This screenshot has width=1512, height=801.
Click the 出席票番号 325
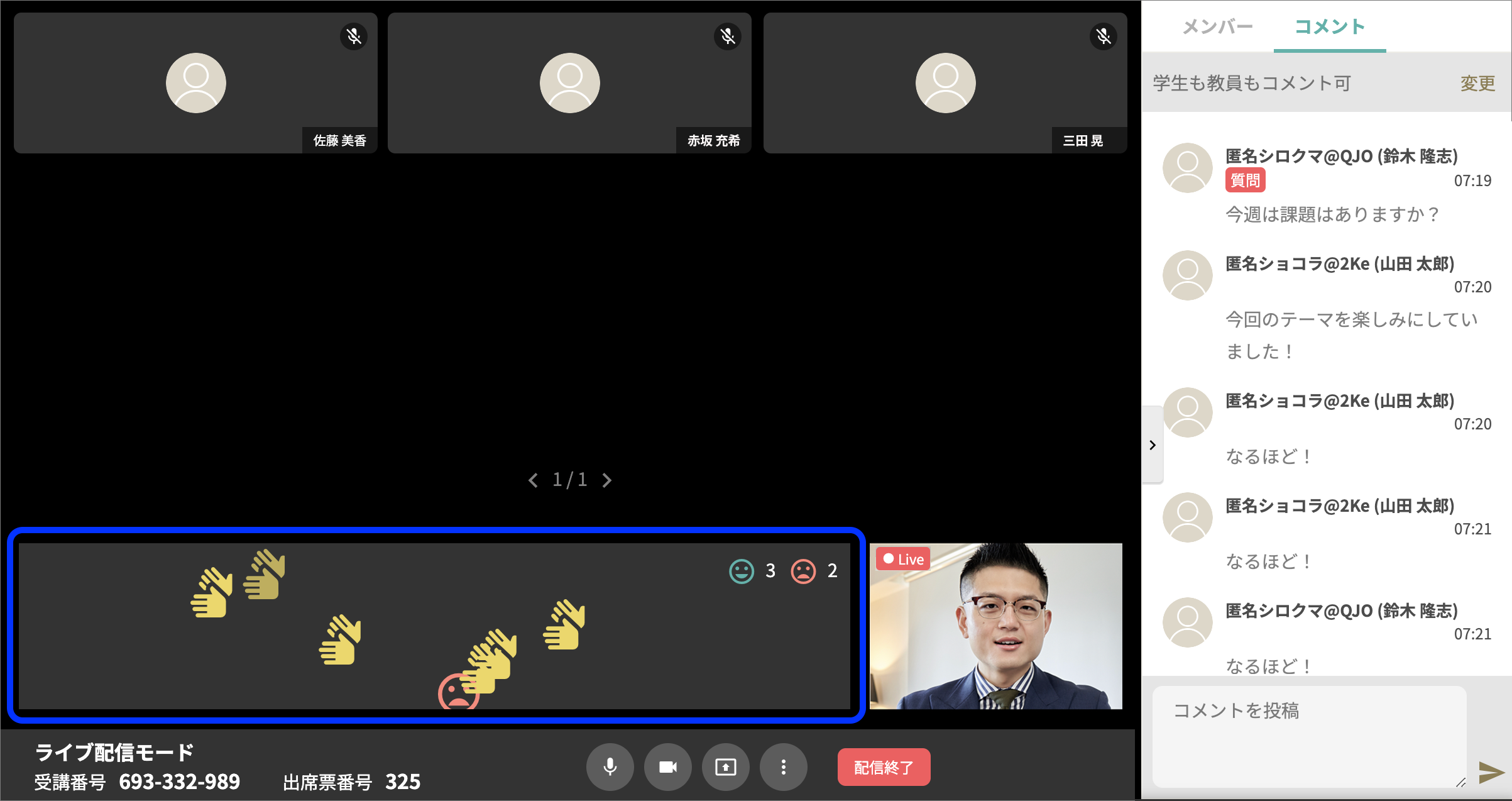coord(351,782)
